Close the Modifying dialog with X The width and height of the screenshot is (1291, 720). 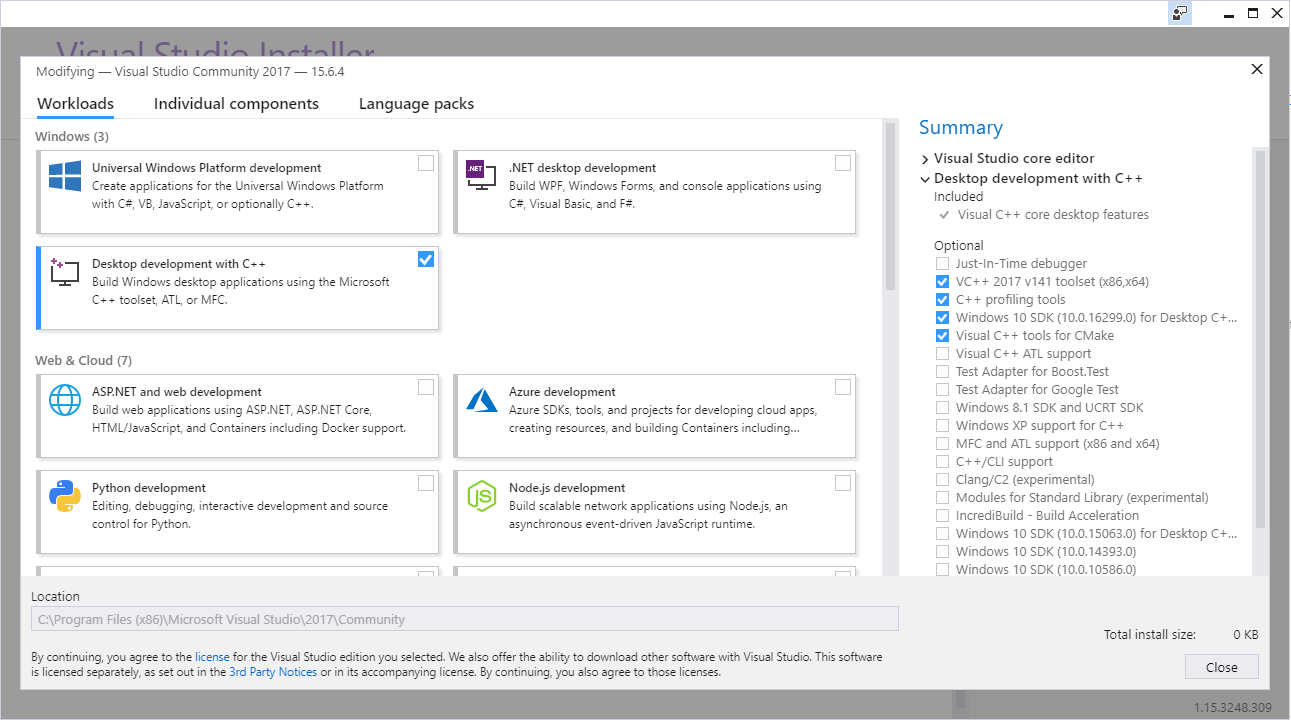1257,69
